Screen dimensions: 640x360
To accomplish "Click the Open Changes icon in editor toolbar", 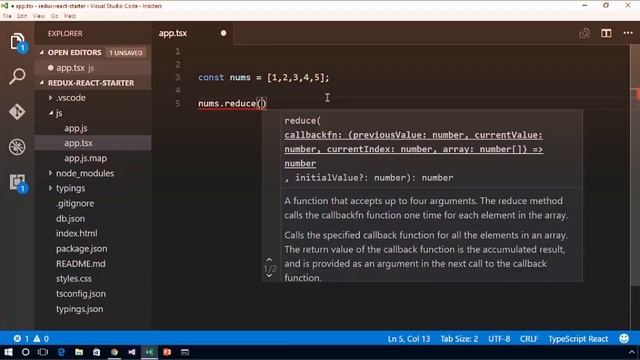I will point(584,33).
